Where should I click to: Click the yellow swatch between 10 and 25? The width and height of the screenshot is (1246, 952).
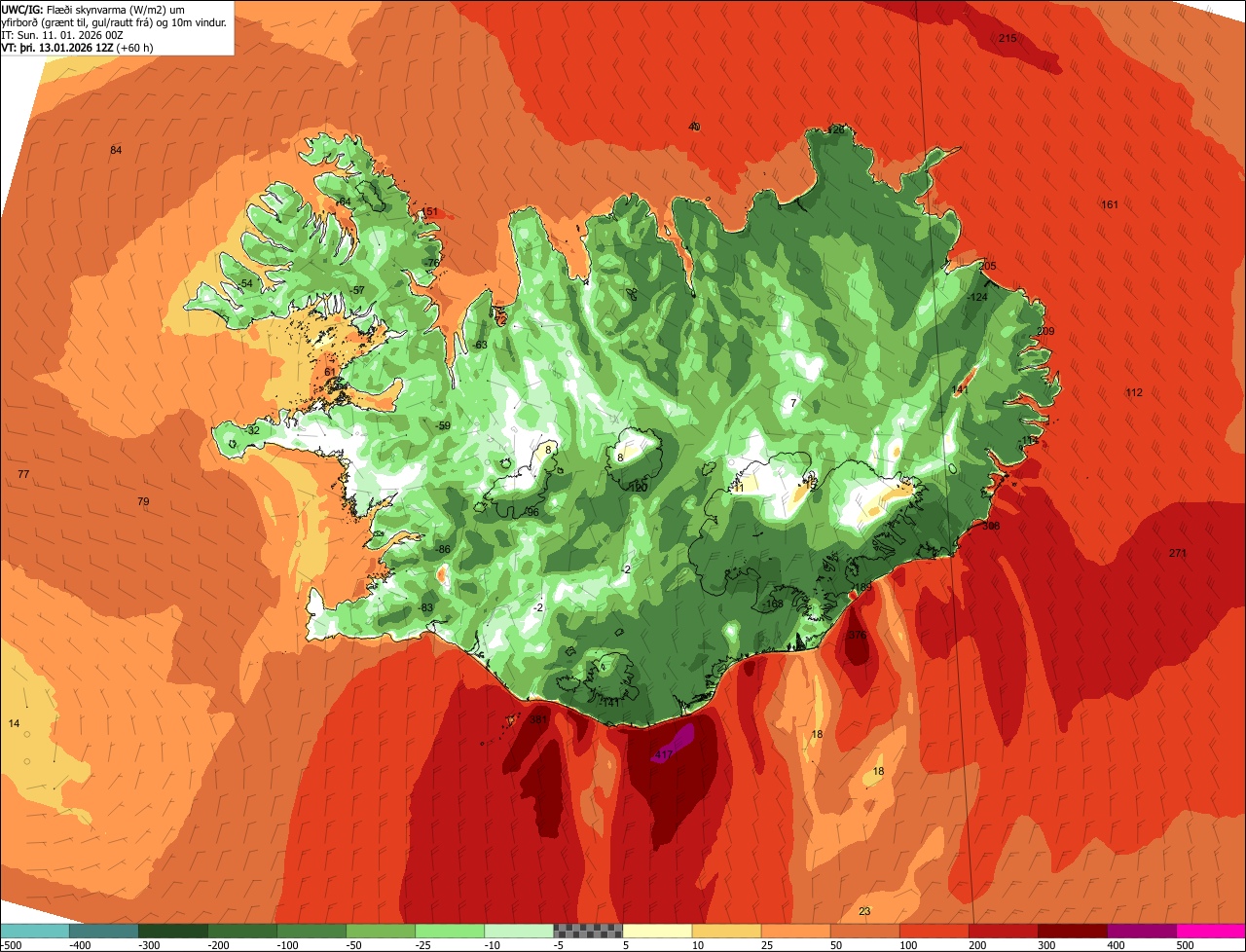coord(726,931)
